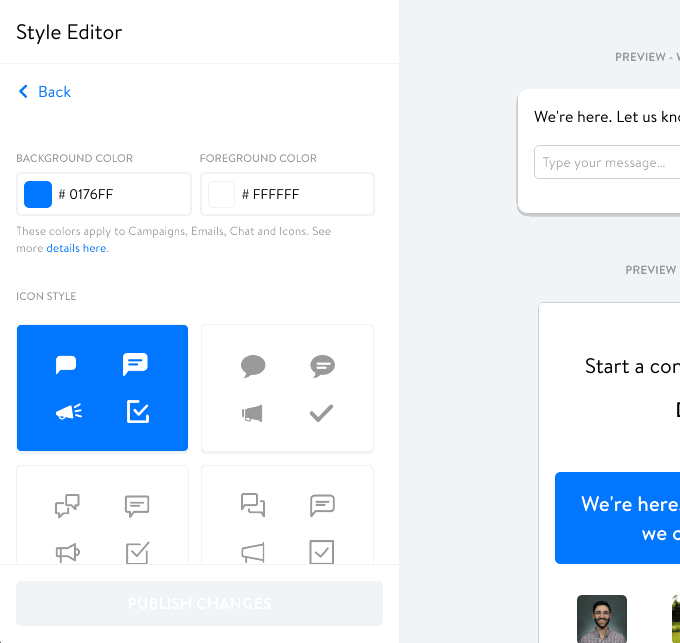This screenshot has height=643, width=680.
Task: Open the blue background color swatch
Action: point(38,194)
